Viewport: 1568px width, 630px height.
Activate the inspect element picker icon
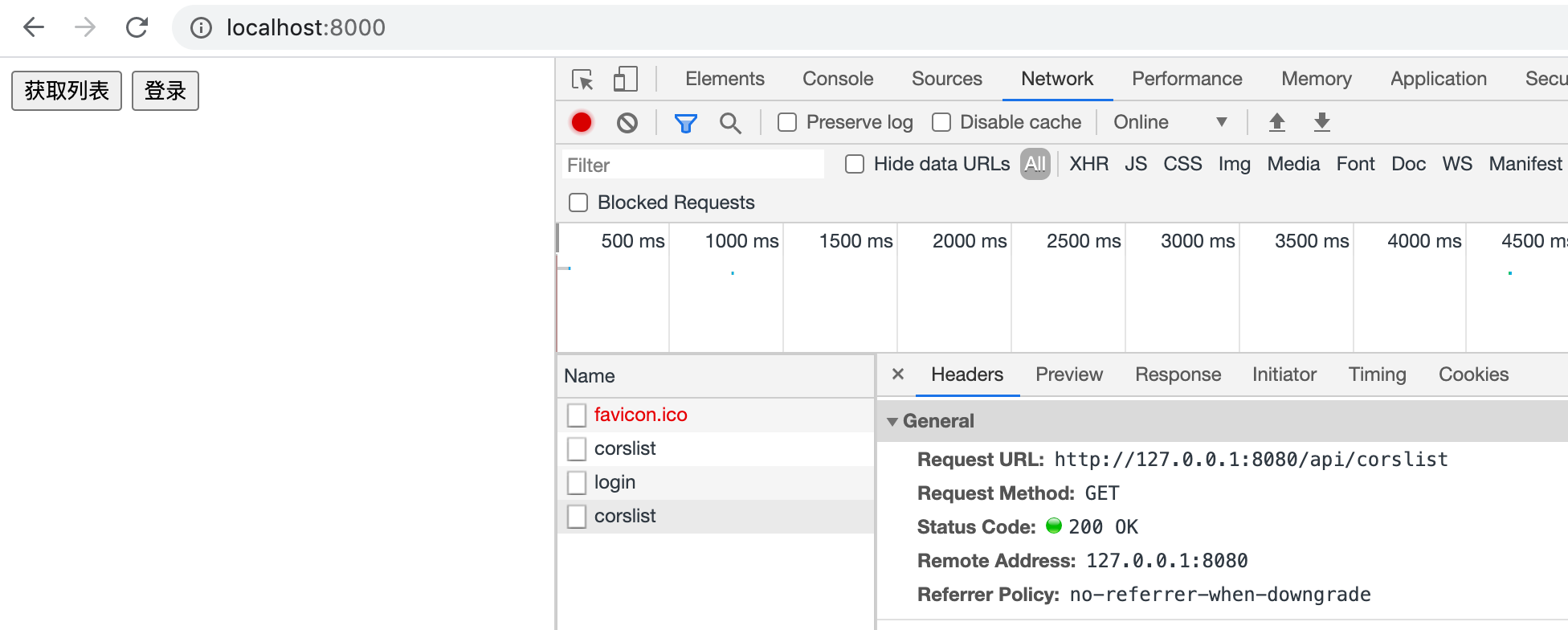[x=582, y=80]
